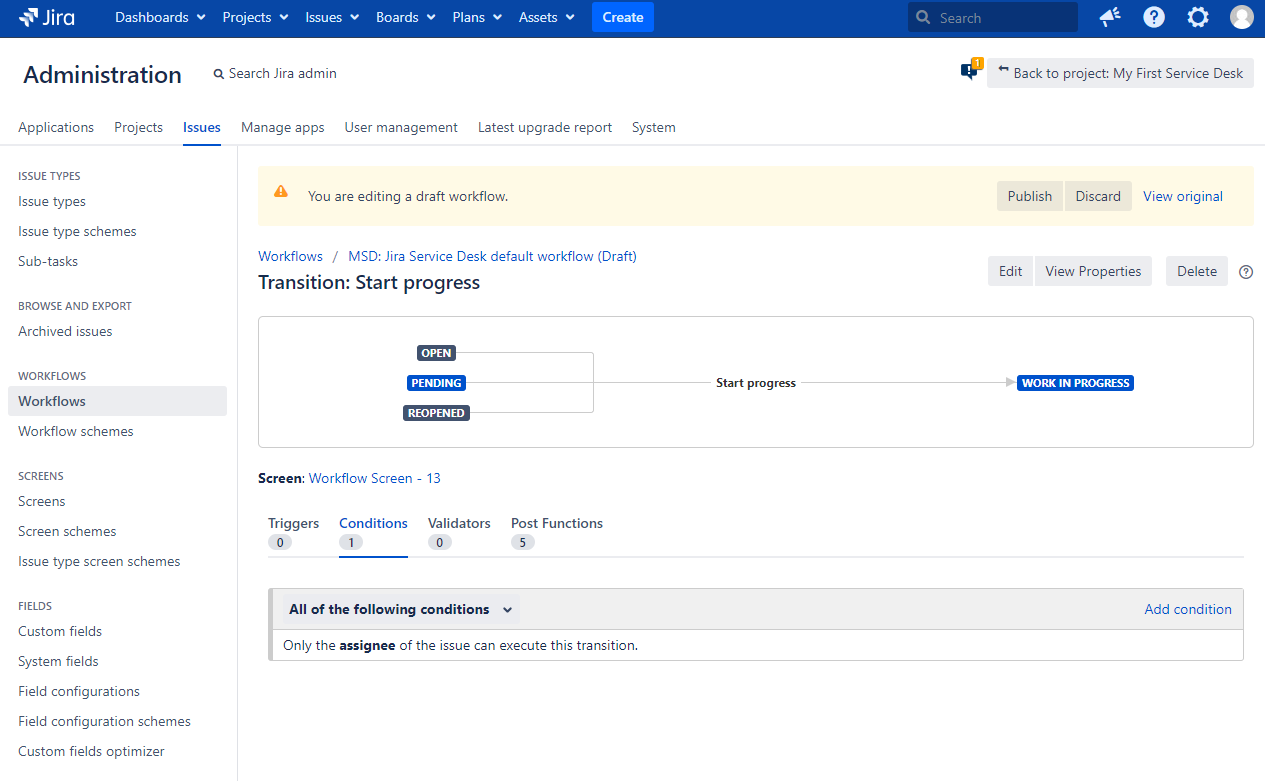Viewport: 1265px width, 781px height.
Task: Open the help question mark menu
Action: point(1154,17)
